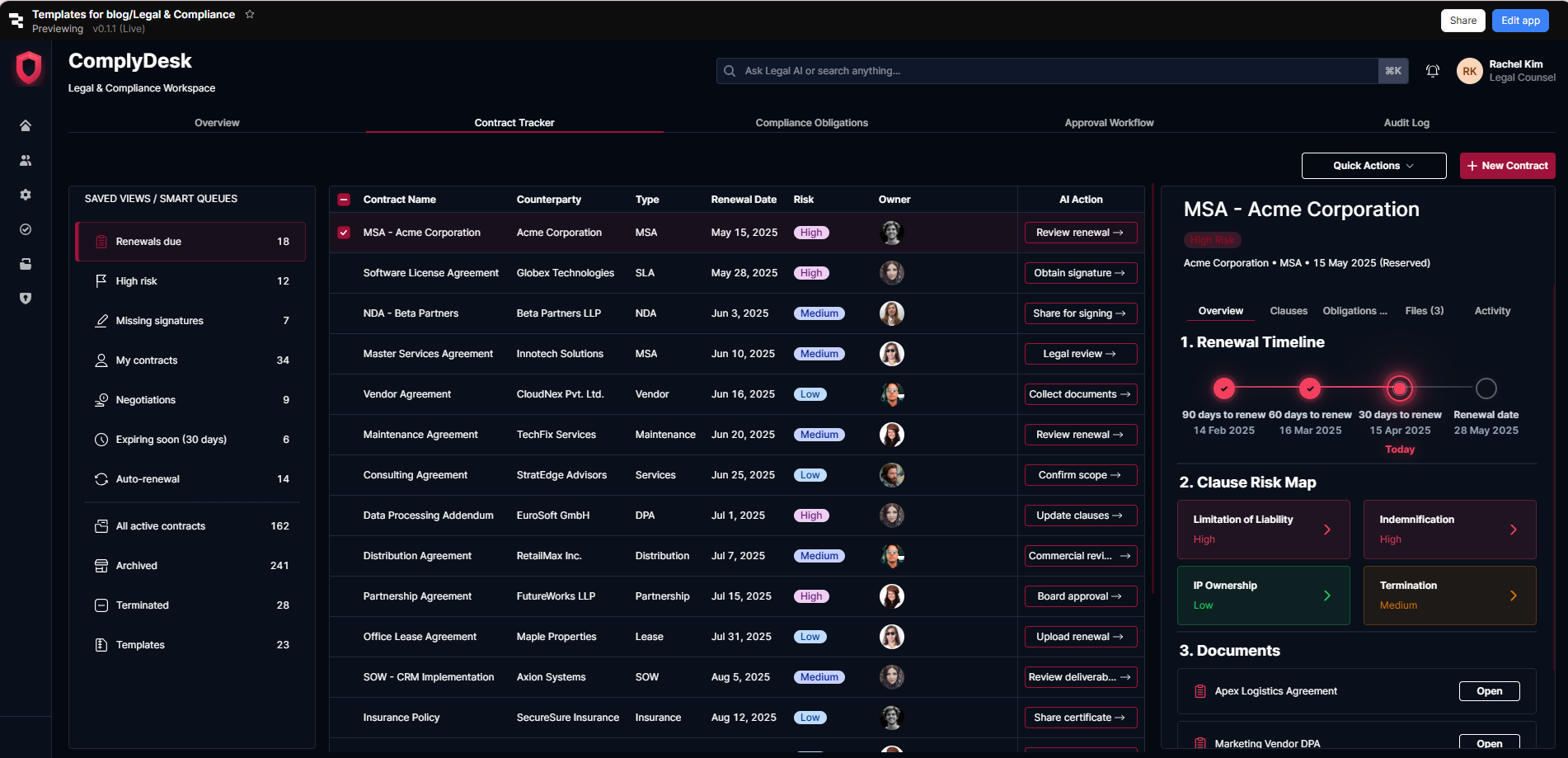Expand the Limitation of Liability clause card
Screen dimensions: 1568x758
[1264, 530]
